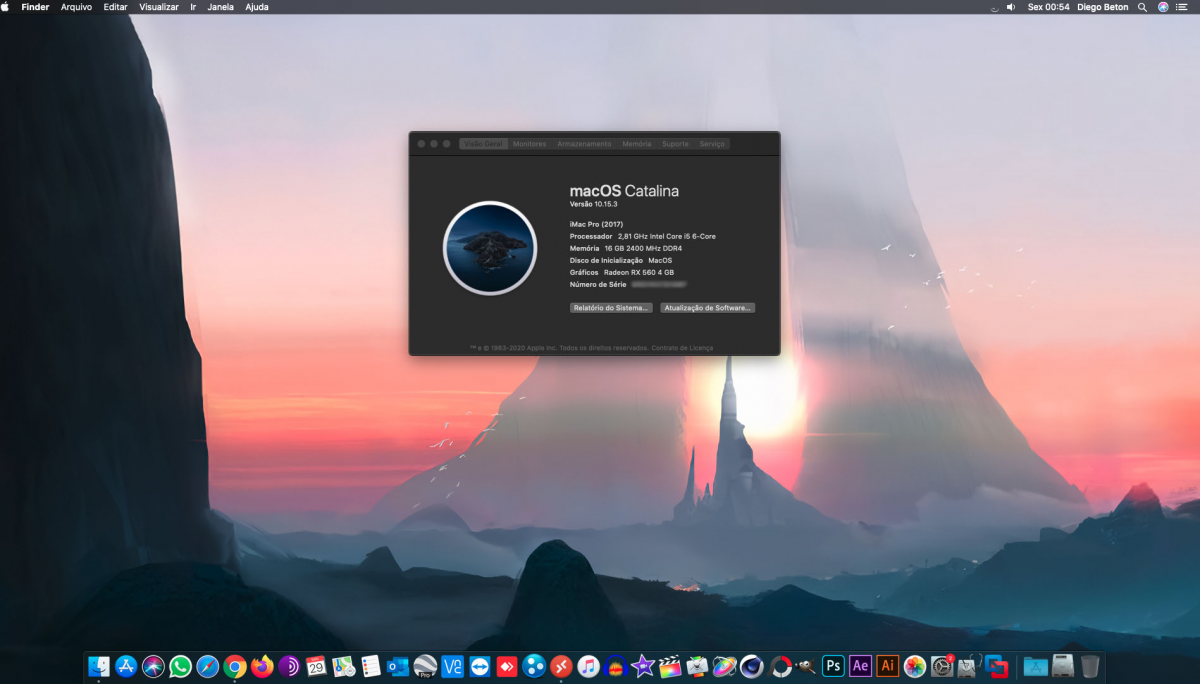The image size is (1200, 684).
Task: Click the Atualização de Software button
Action: pos(707,308)
